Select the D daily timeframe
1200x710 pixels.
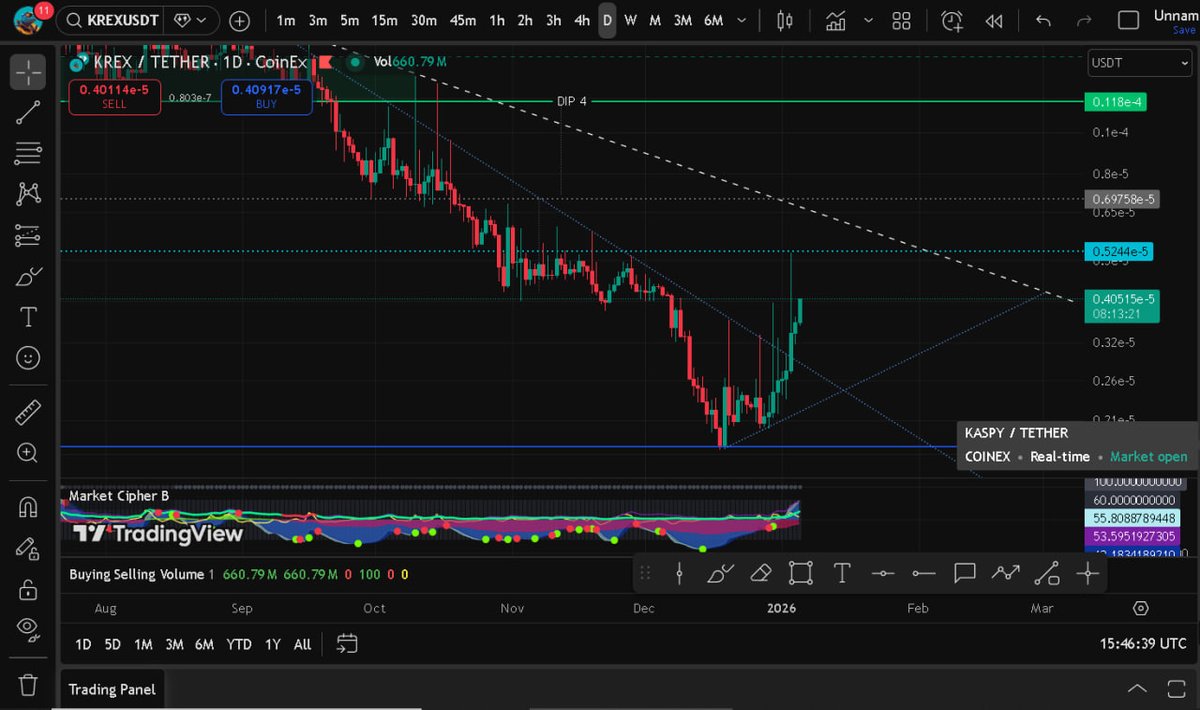pyautogui.click(x=607, y=20)
